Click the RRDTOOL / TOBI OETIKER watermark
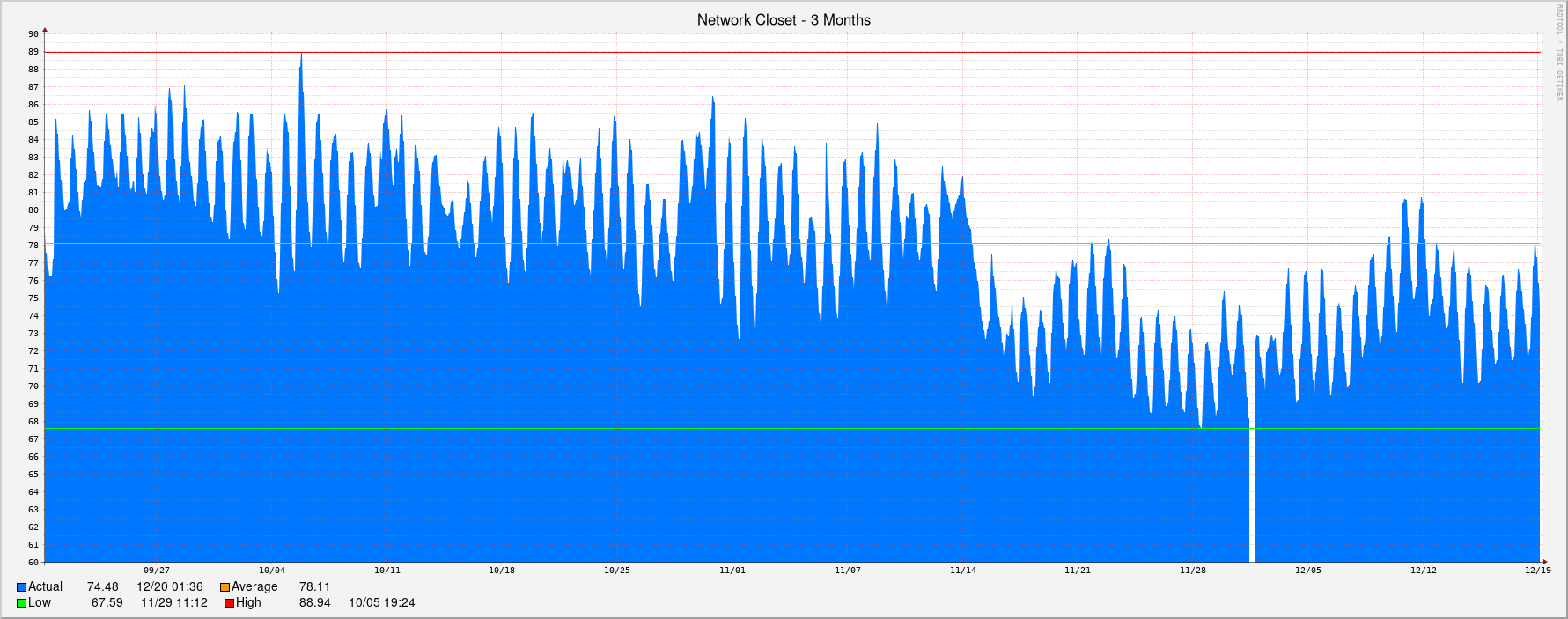This screenshot has width=1568, height=619. click(x=1557, y=53)
